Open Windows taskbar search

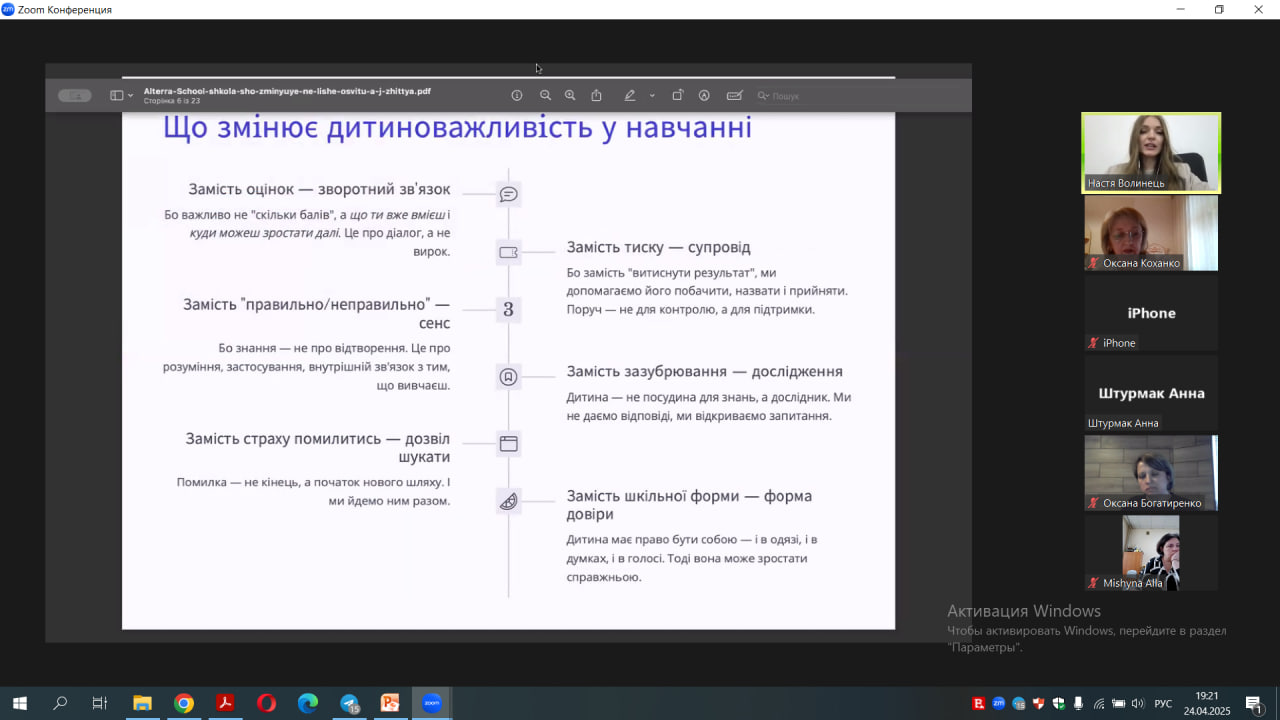point(60,703)
